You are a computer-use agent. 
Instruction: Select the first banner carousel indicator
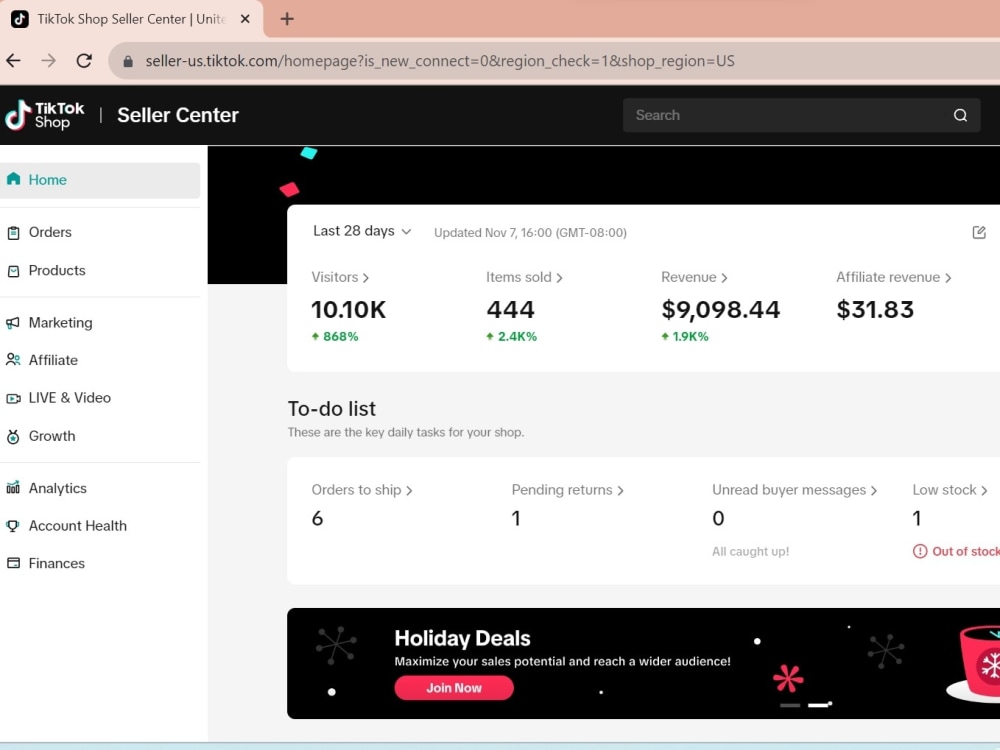pyautogui.click(x=790, y=705)
